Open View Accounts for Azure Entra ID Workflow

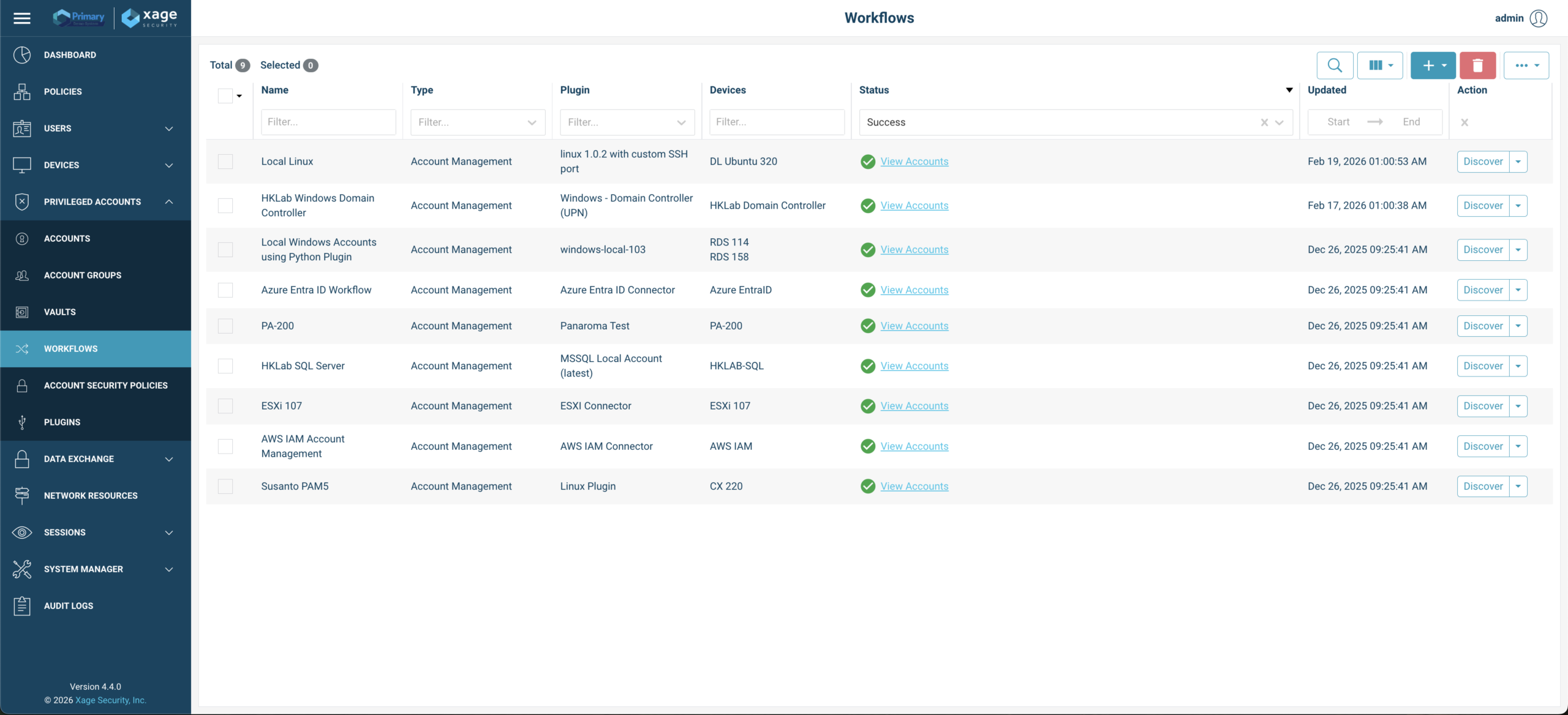[x=914, y=290]
